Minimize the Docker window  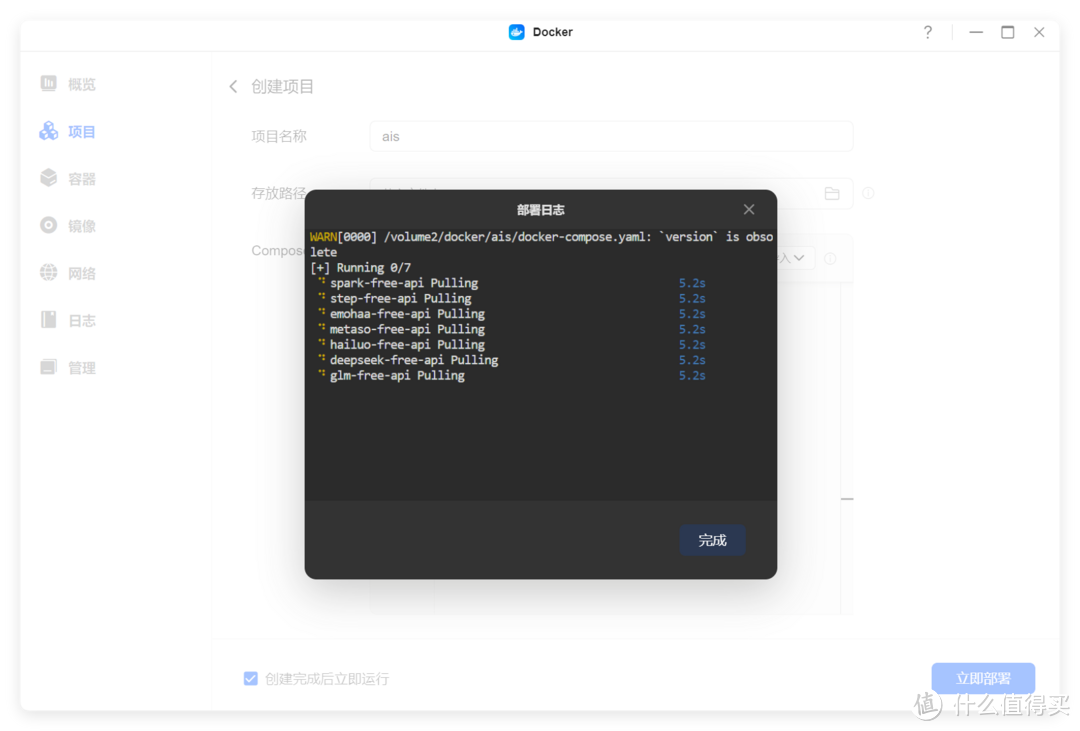pos(976,32)
